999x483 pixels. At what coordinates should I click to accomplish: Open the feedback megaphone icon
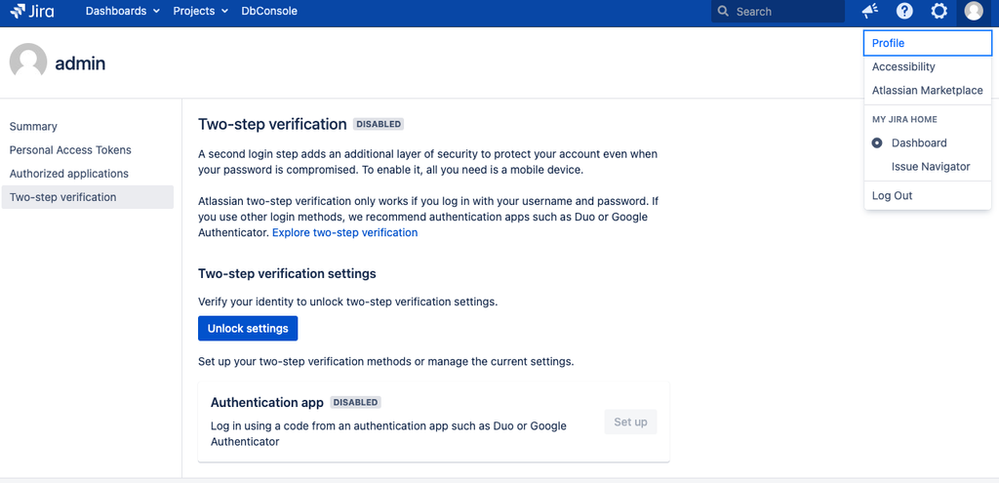(x=870, y=11)
